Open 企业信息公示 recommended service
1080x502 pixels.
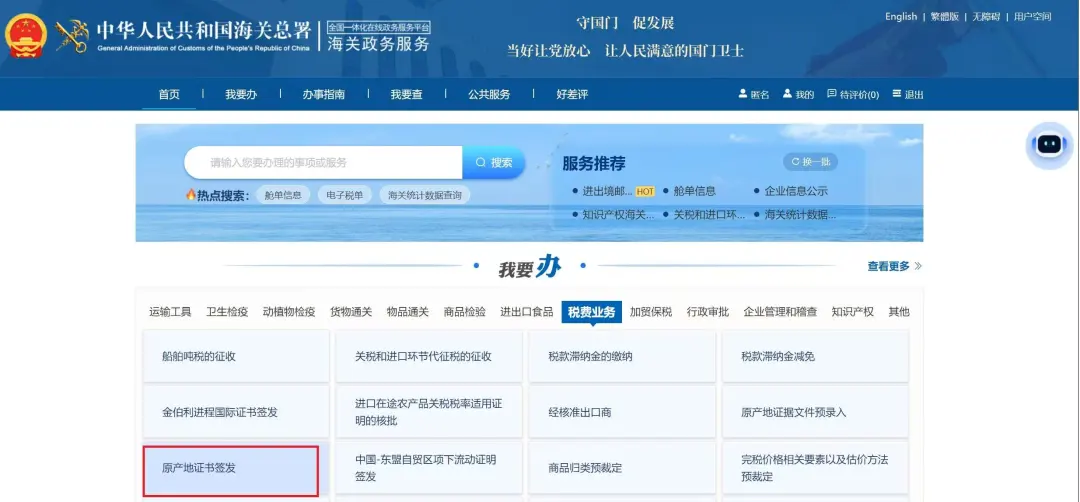point(795,191)
